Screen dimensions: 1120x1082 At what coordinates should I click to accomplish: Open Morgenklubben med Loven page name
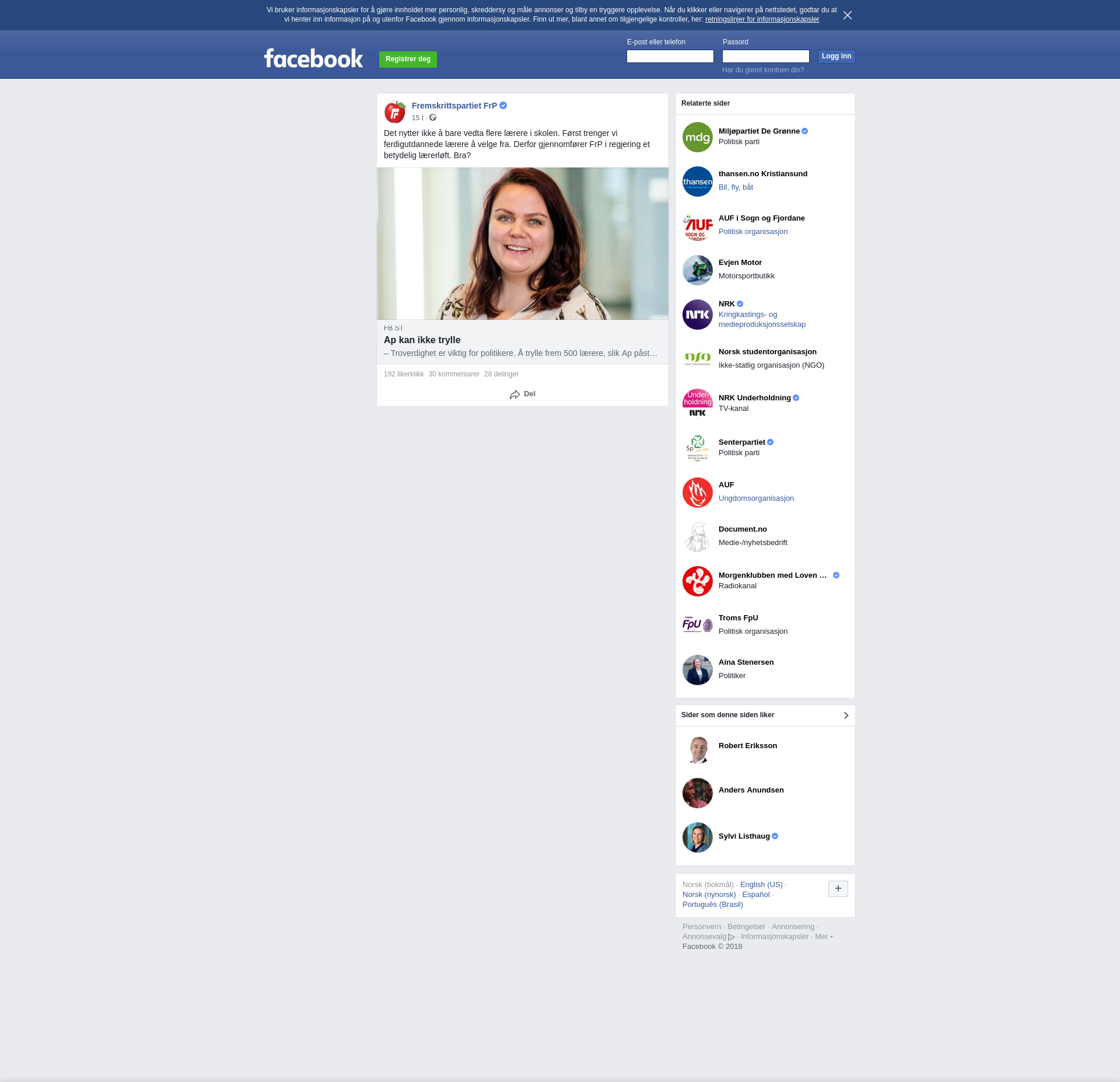pyautogui.click(x=772, y=575)
